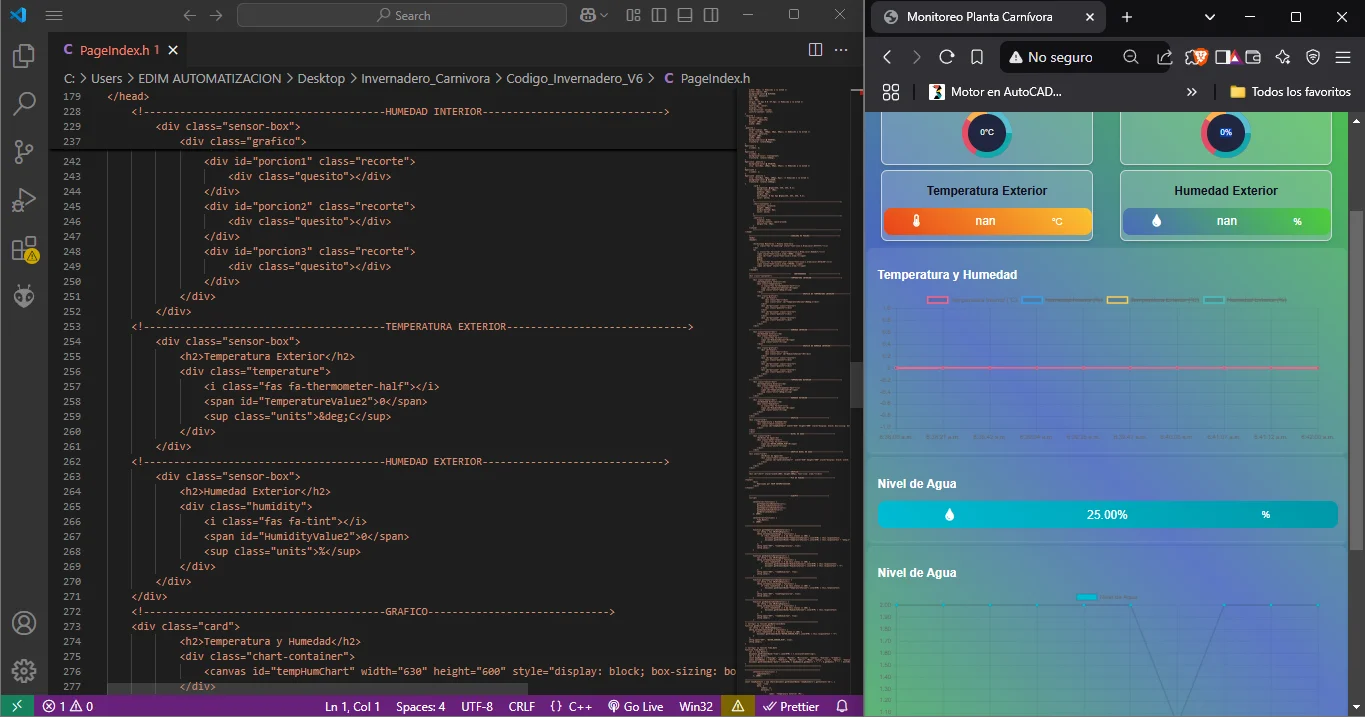Toggle the split editor layout icon
Viewport: 1365px width, 717px height.
(816, 50)
